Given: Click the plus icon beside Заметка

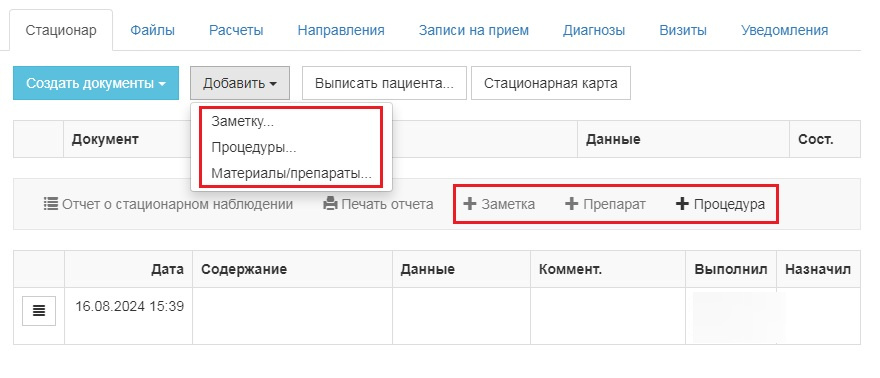Looking at the screenshot, I should 470,204.
